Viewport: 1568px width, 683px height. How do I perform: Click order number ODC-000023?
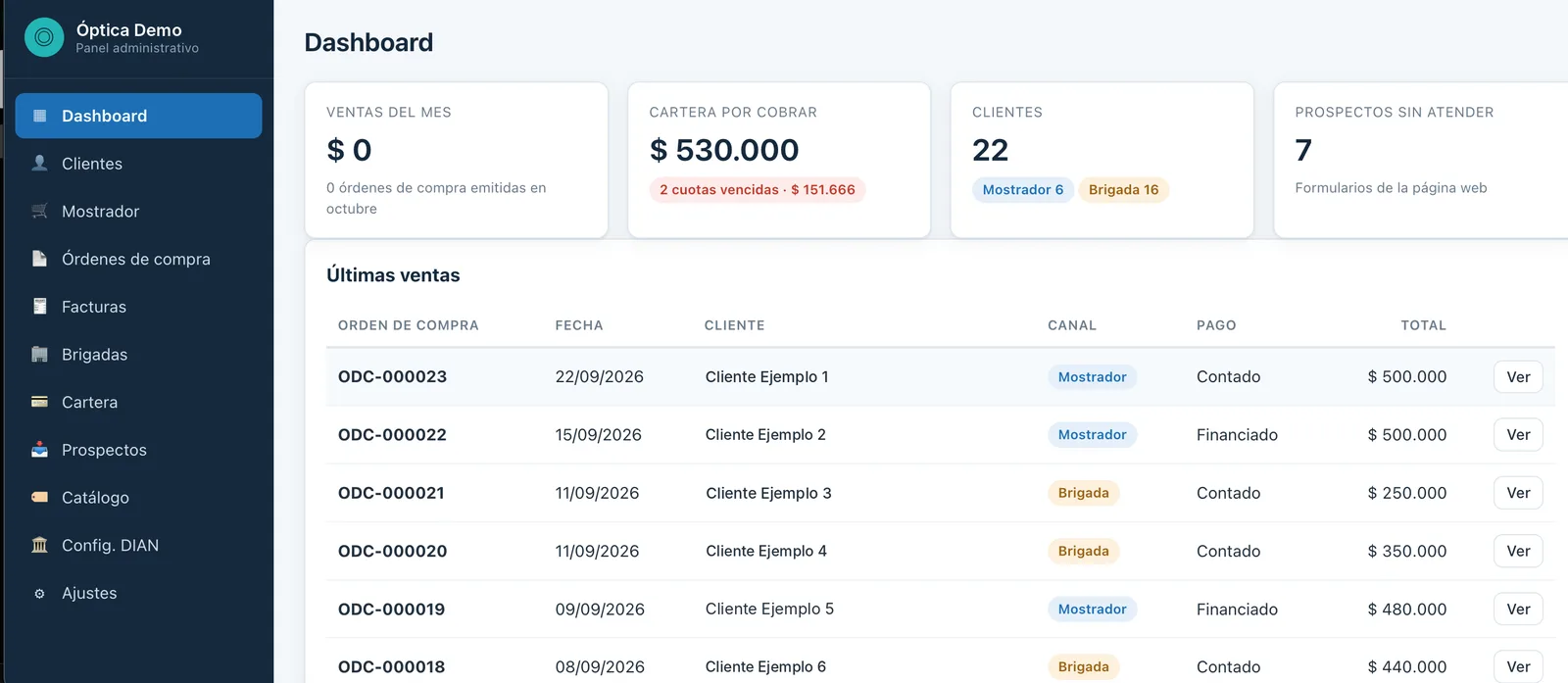click(392, 377)
